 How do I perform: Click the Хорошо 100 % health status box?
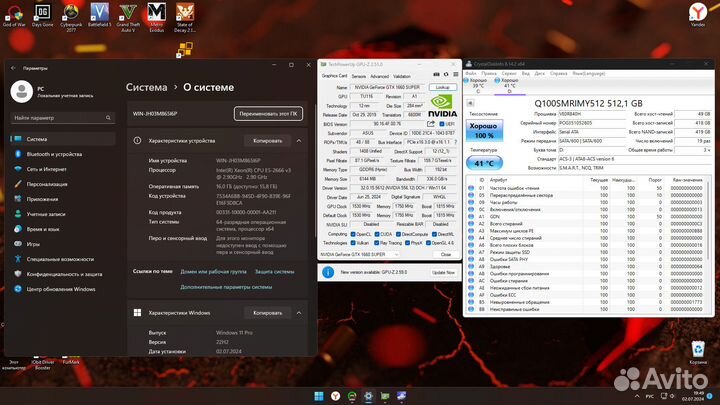(x=484, y=130)
